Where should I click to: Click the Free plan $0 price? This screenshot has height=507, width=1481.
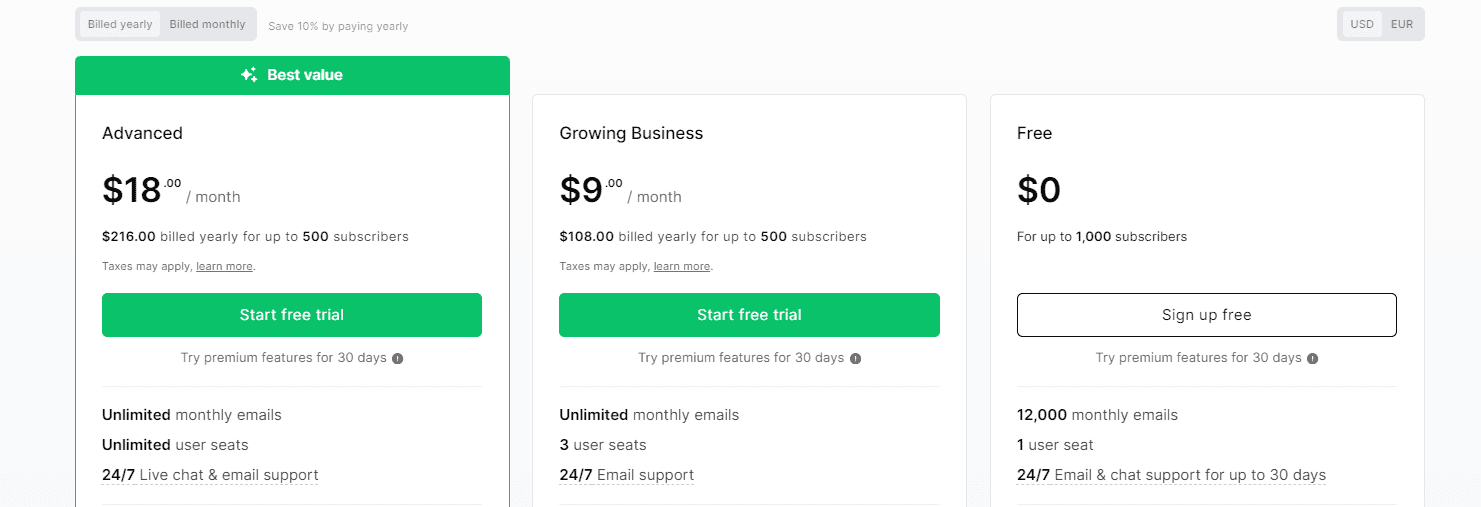pyautogui.click(x=1039, y=189)
